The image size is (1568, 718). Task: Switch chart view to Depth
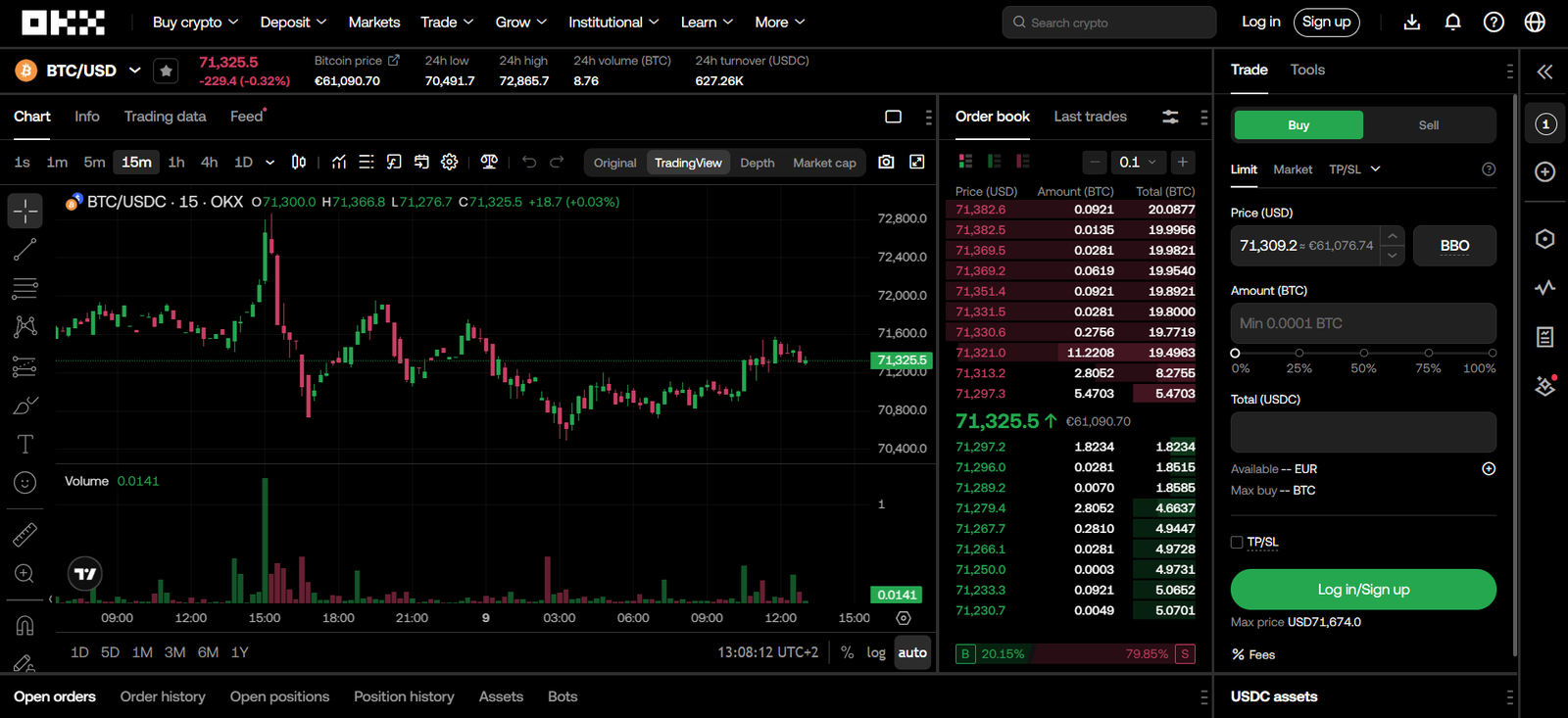tap(757, 163)
